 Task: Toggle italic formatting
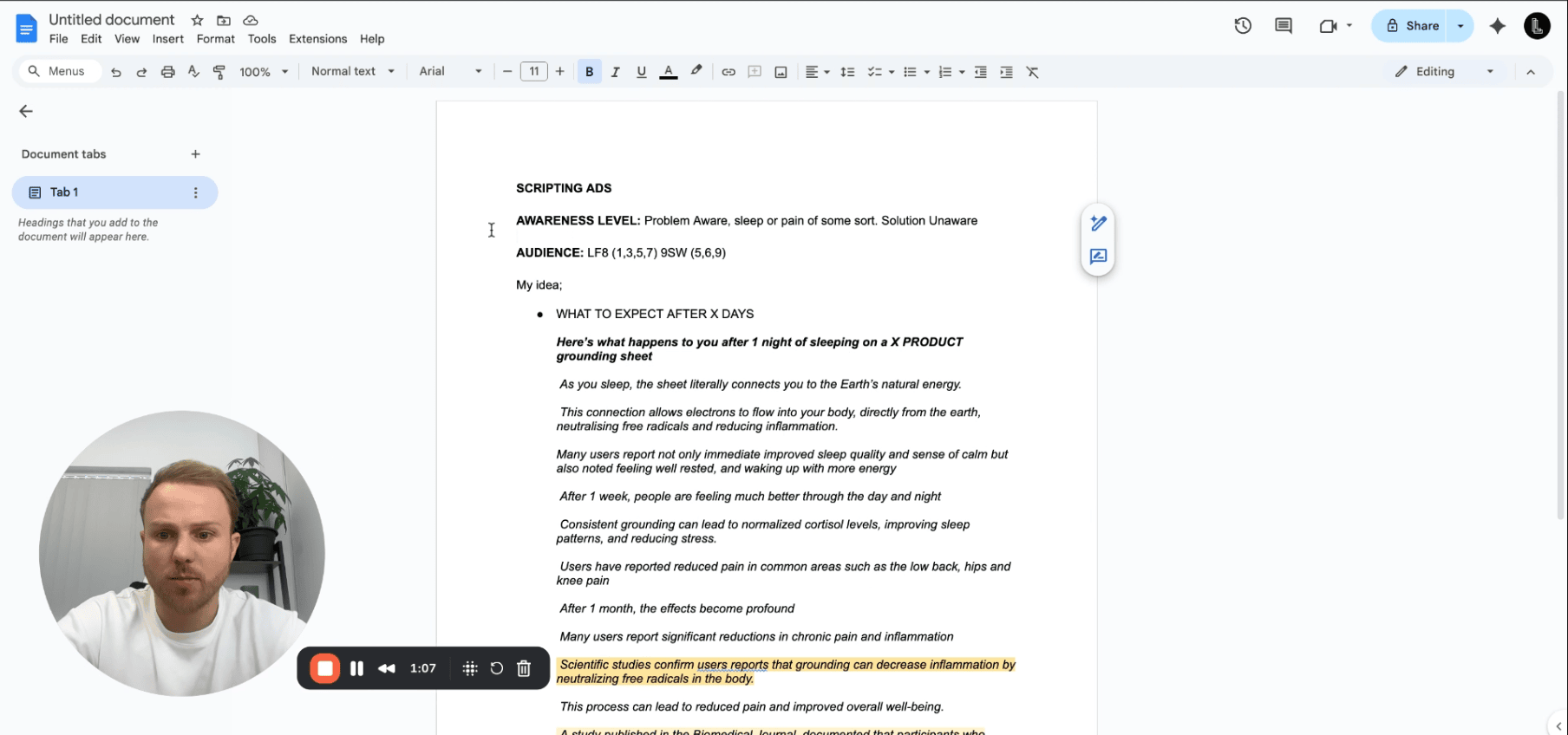pyautogui.click(x=615, y=72)
